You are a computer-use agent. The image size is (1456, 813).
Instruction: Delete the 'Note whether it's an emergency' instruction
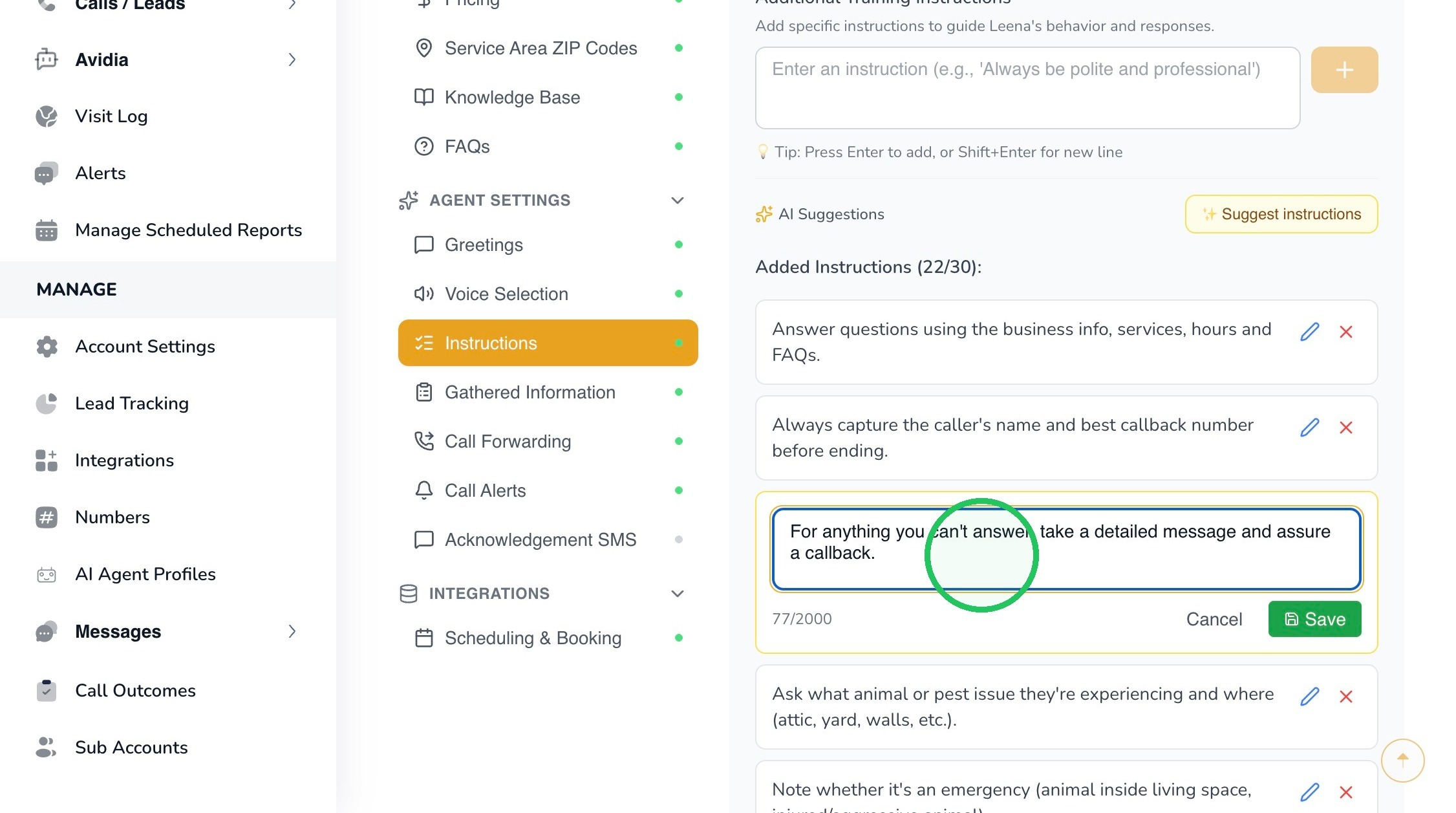pyautogui.click(x=1346, y=792)
